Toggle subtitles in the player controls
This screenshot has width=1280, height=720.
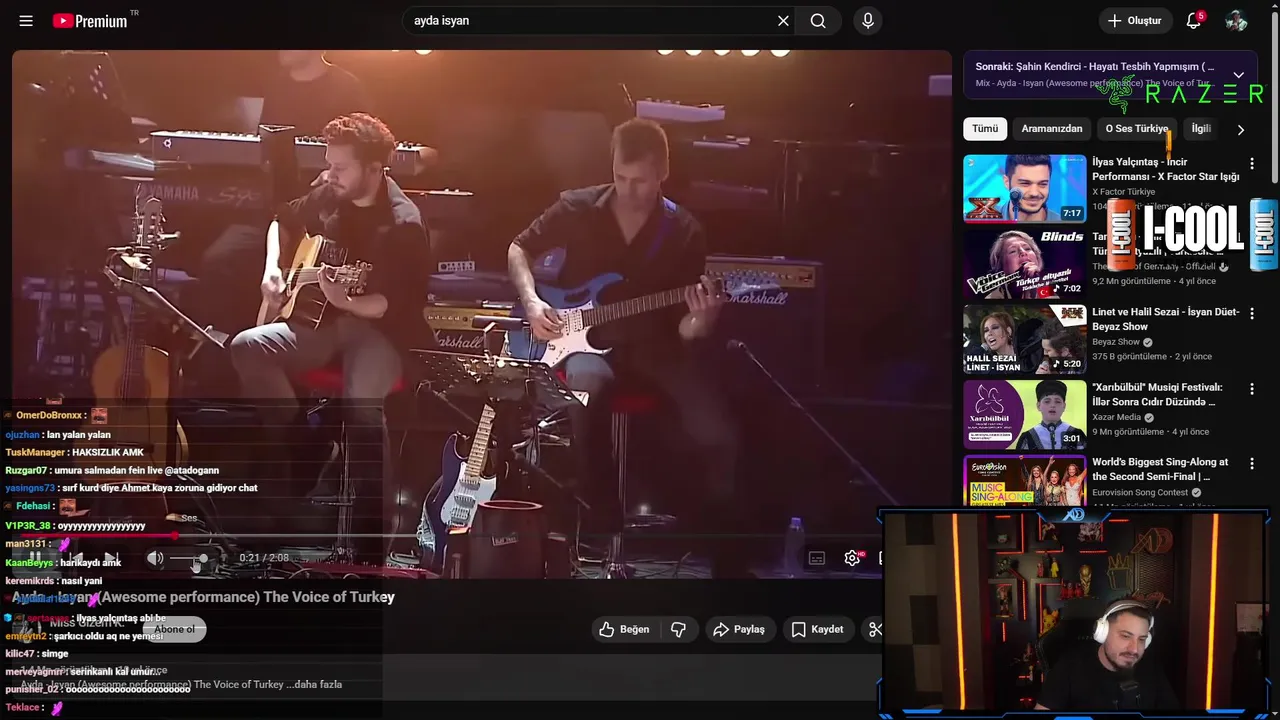[x=817, y=558]
